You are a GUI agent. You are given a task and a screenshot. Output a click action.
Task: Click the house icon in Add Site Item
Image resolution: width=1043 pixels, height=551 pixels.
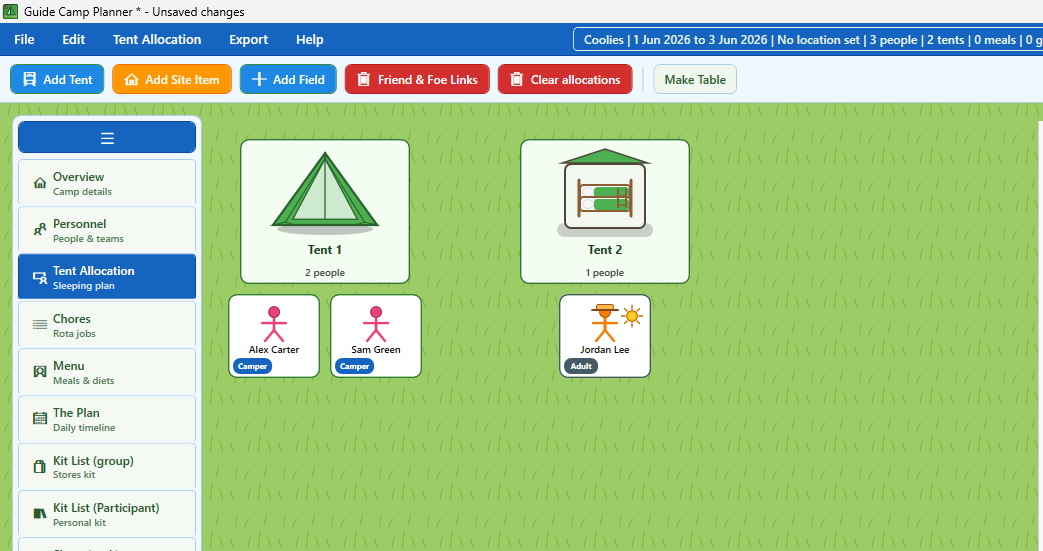132,80
